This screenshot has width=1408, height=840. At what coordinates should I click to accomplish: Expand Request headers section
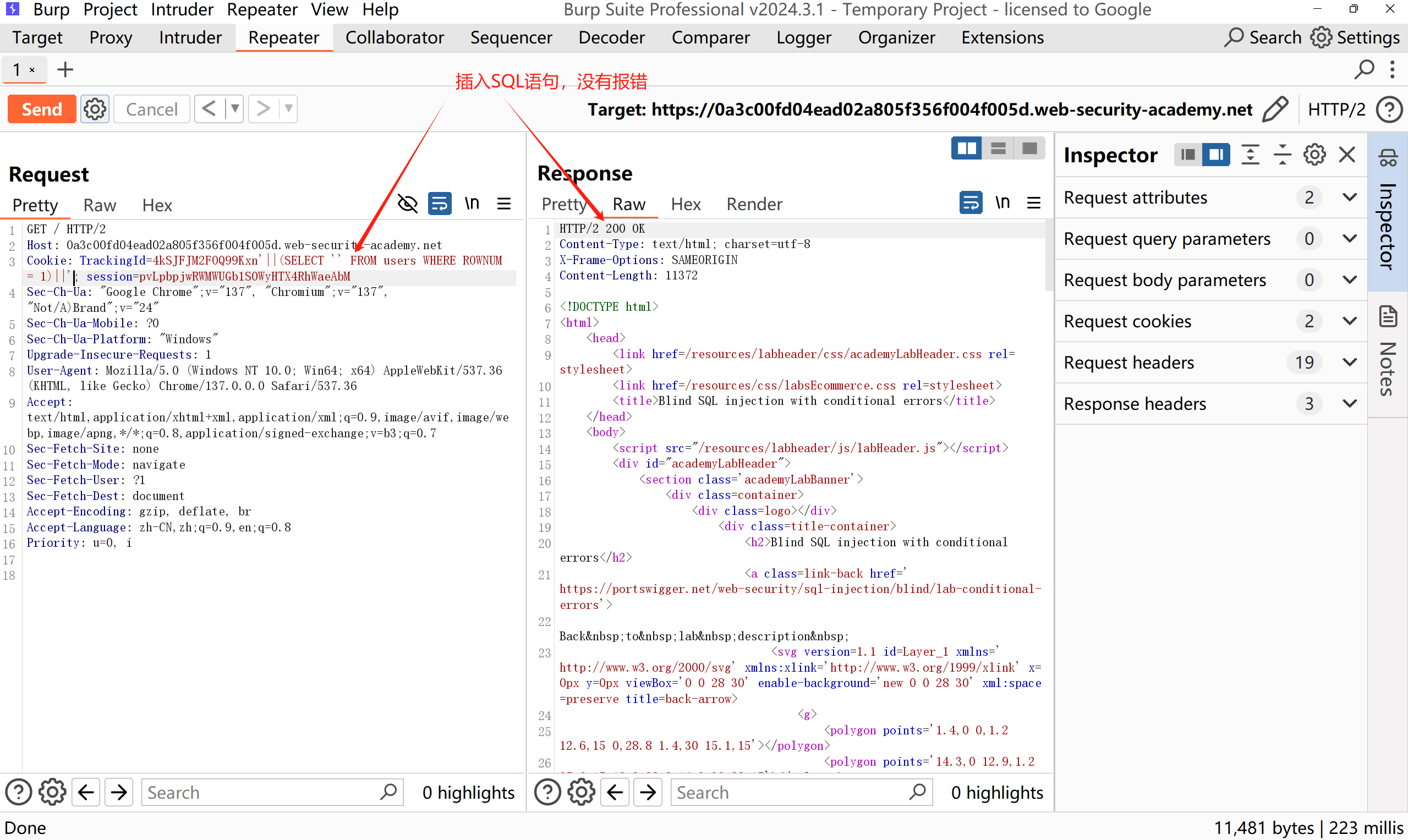tap(1350, 363)
